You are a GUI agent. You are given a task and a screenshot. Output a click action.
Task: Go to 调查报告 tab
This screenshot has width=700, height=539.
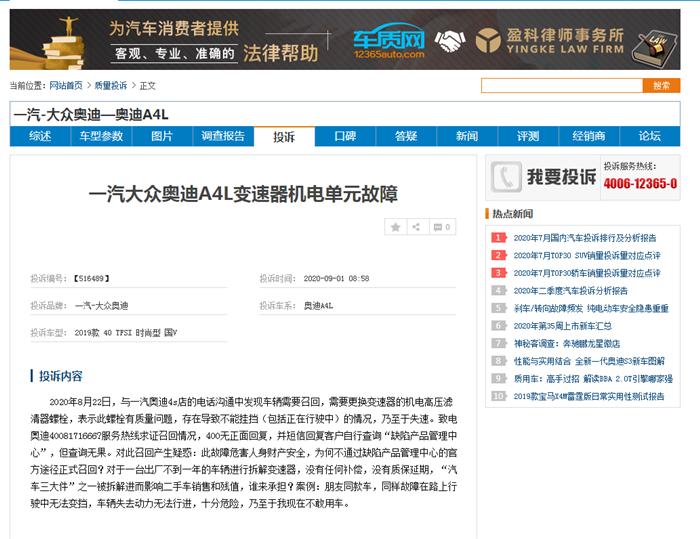(223, 136)
